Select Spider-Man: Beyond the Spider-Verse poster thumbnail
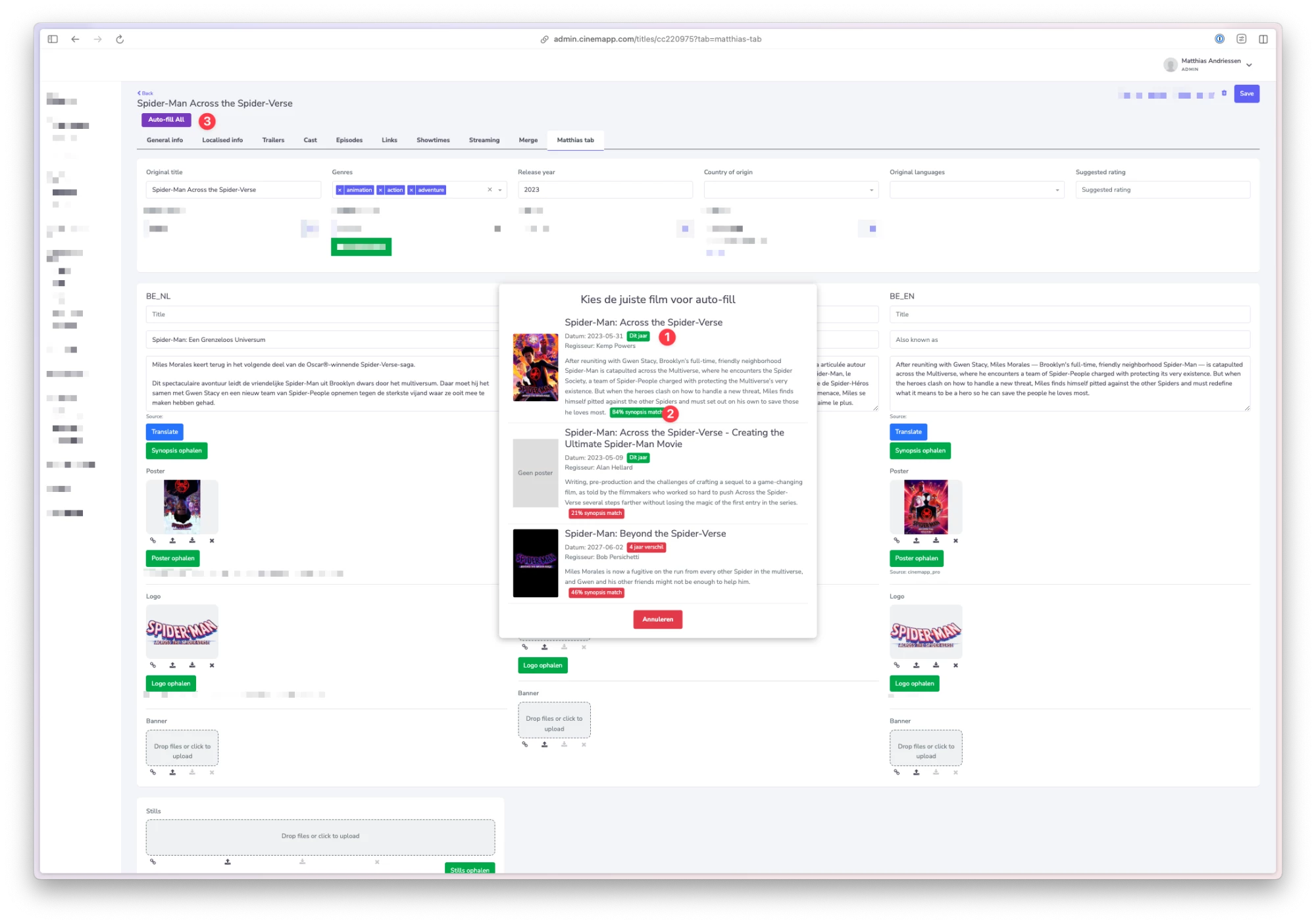Screen dimensions: 1316x924 coord(535,563)
